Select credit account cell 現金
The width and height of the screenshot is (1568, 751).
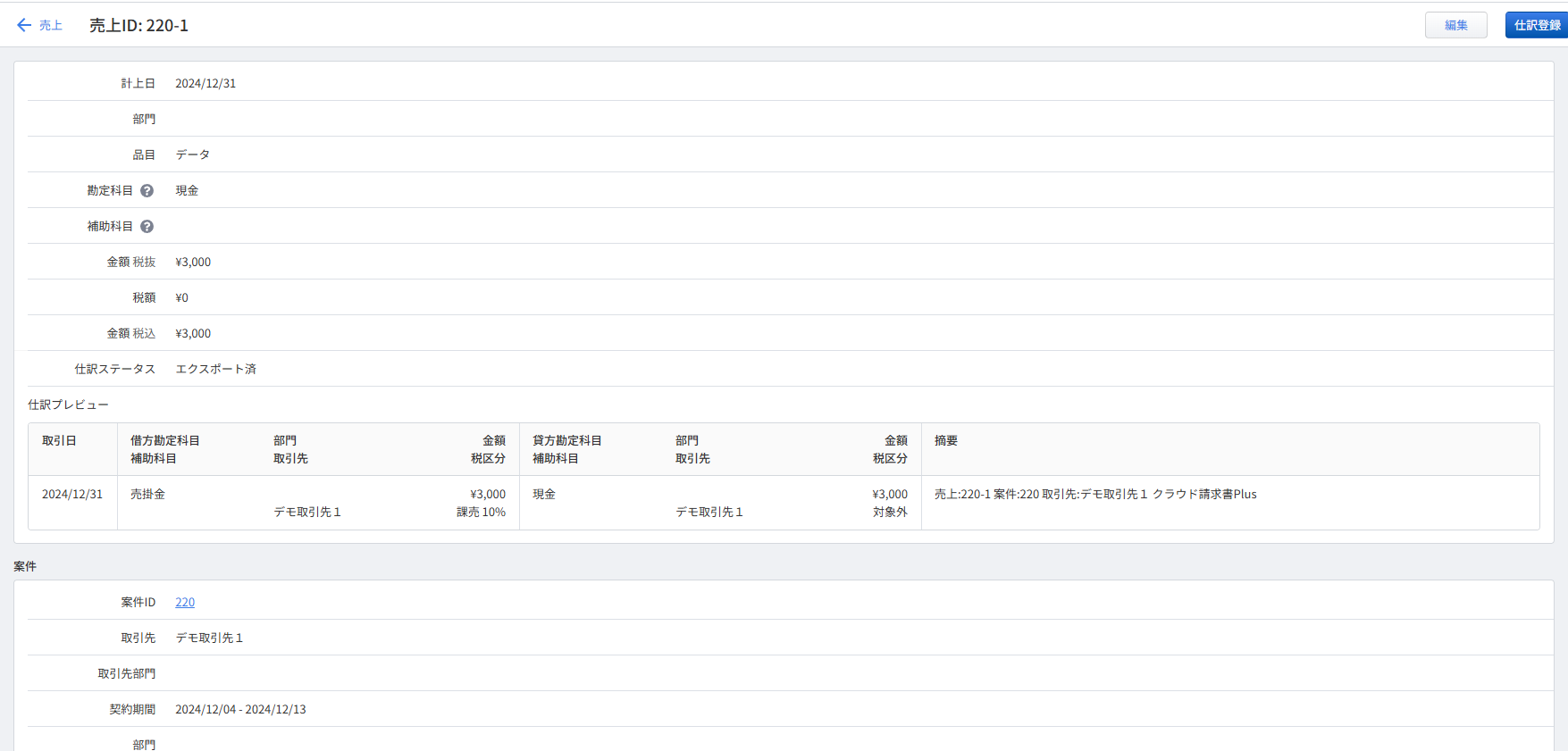[x=544, y=494]
